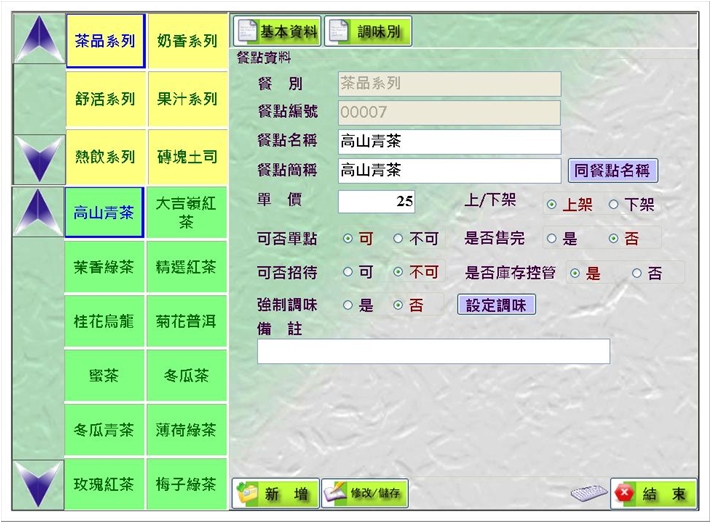711x522 pixels.
Task: Switch to the 調味別 tab
Action: tap(368, 32)
